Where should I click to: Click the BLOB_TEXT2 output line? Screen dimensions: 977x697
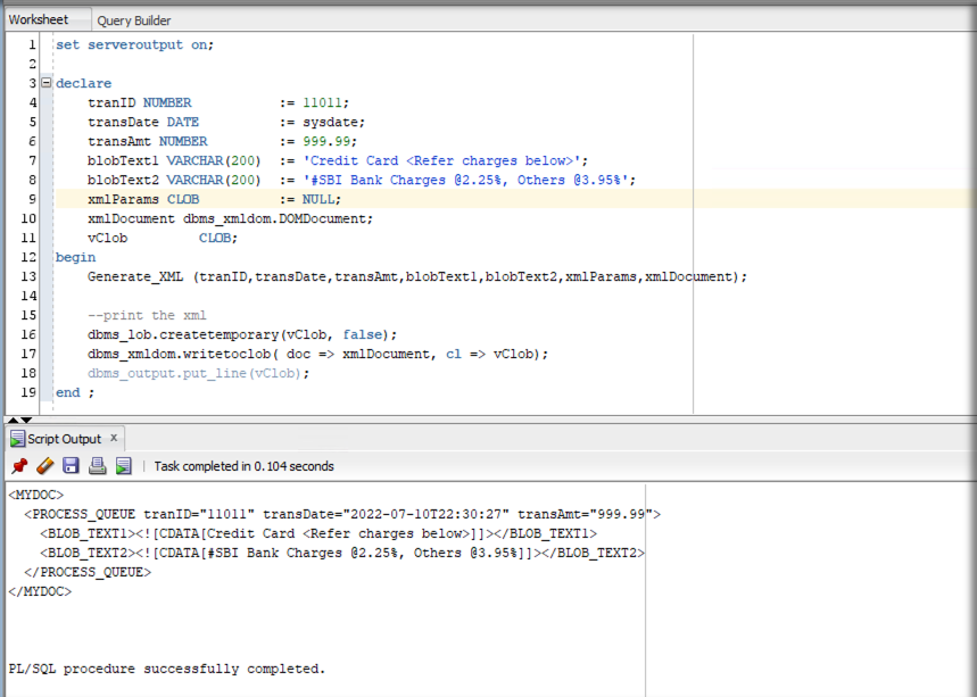coord(342,553)
